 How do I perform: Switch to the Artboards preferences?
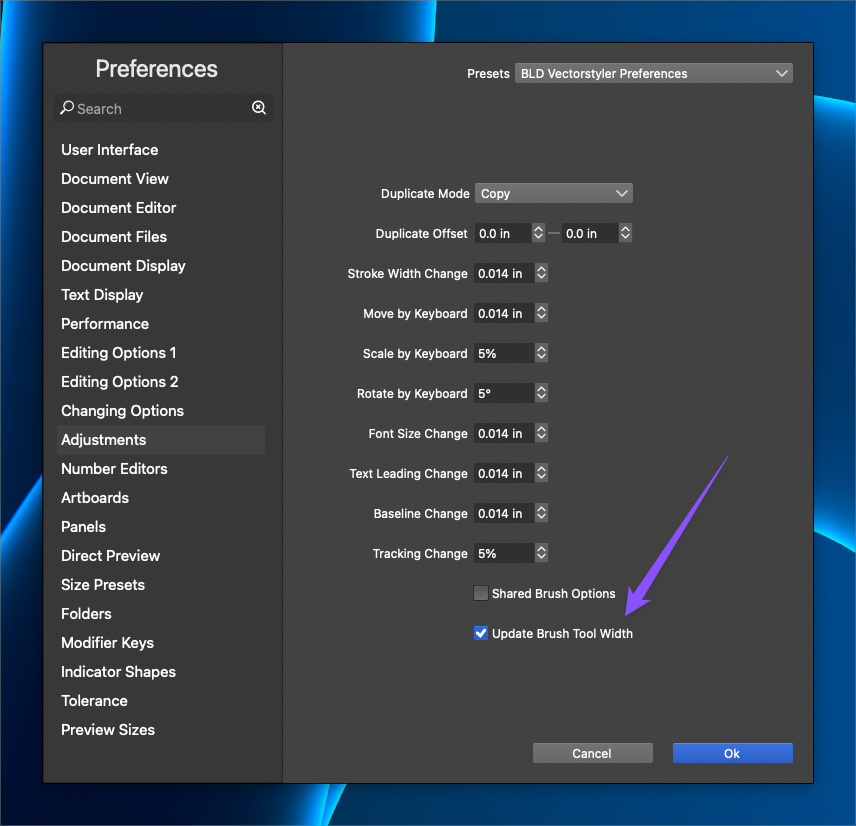click(x=95, y=498)
